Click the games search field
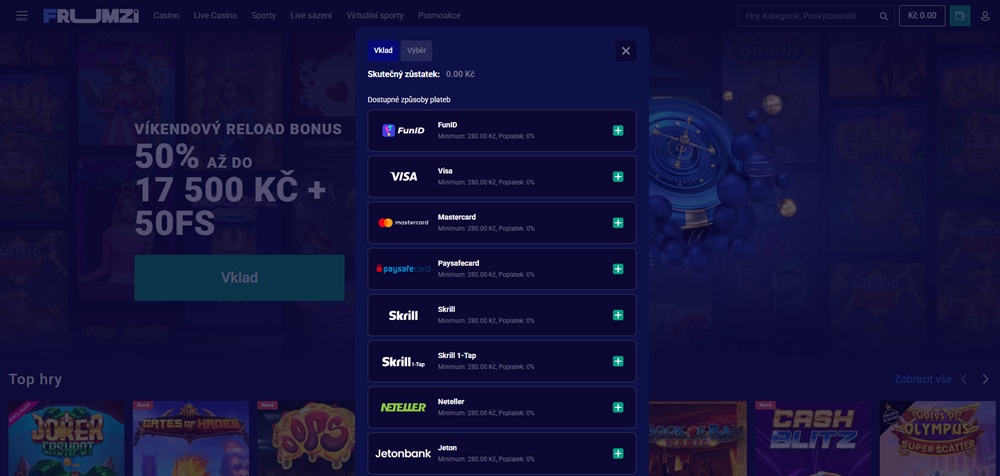 point(809,16)
